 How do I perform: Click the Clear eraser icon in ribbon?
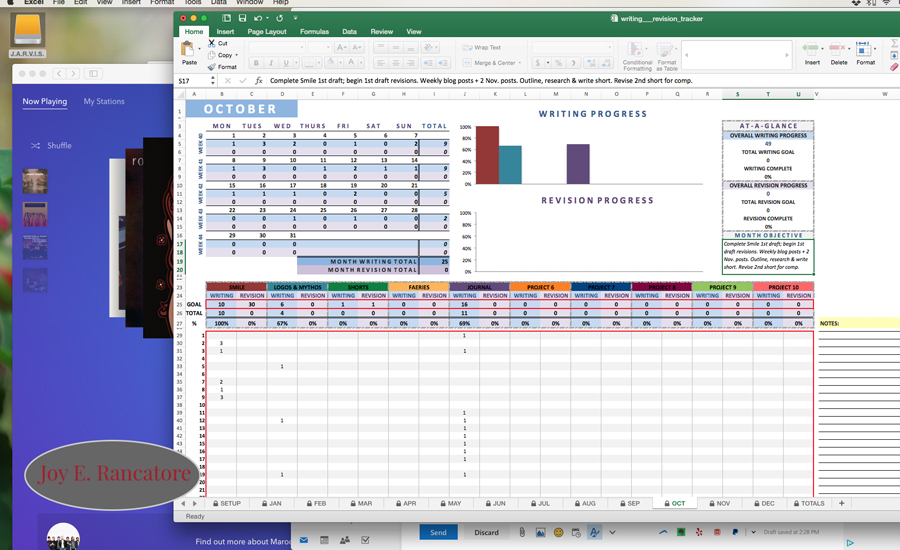[x=894, y=67]
